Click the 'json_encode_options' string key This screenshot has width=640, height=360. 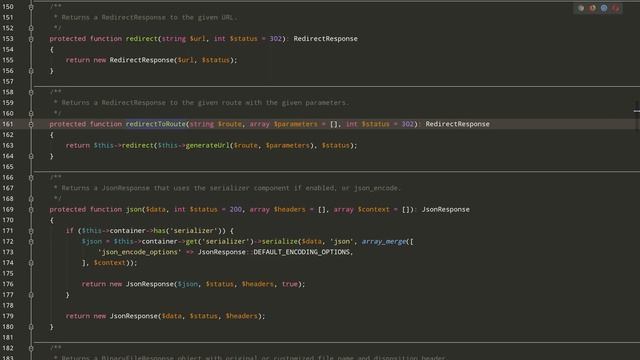coord(140,252)
